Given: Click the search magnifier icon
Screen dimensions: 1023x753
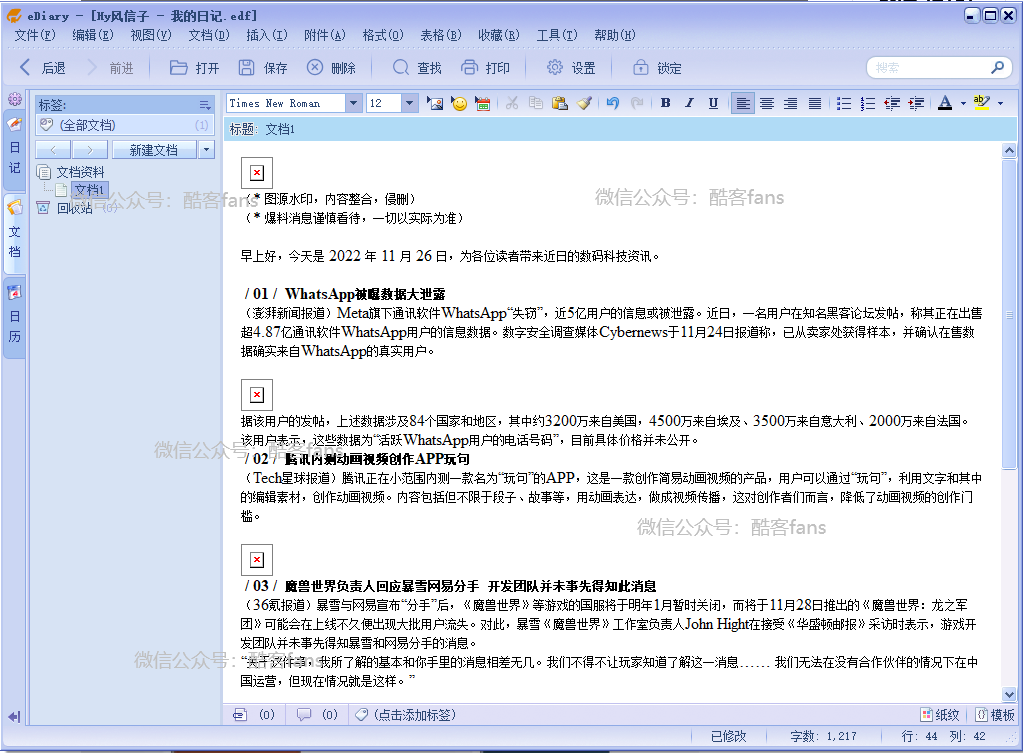Looking at the screenshot, I should click(998, 67).
